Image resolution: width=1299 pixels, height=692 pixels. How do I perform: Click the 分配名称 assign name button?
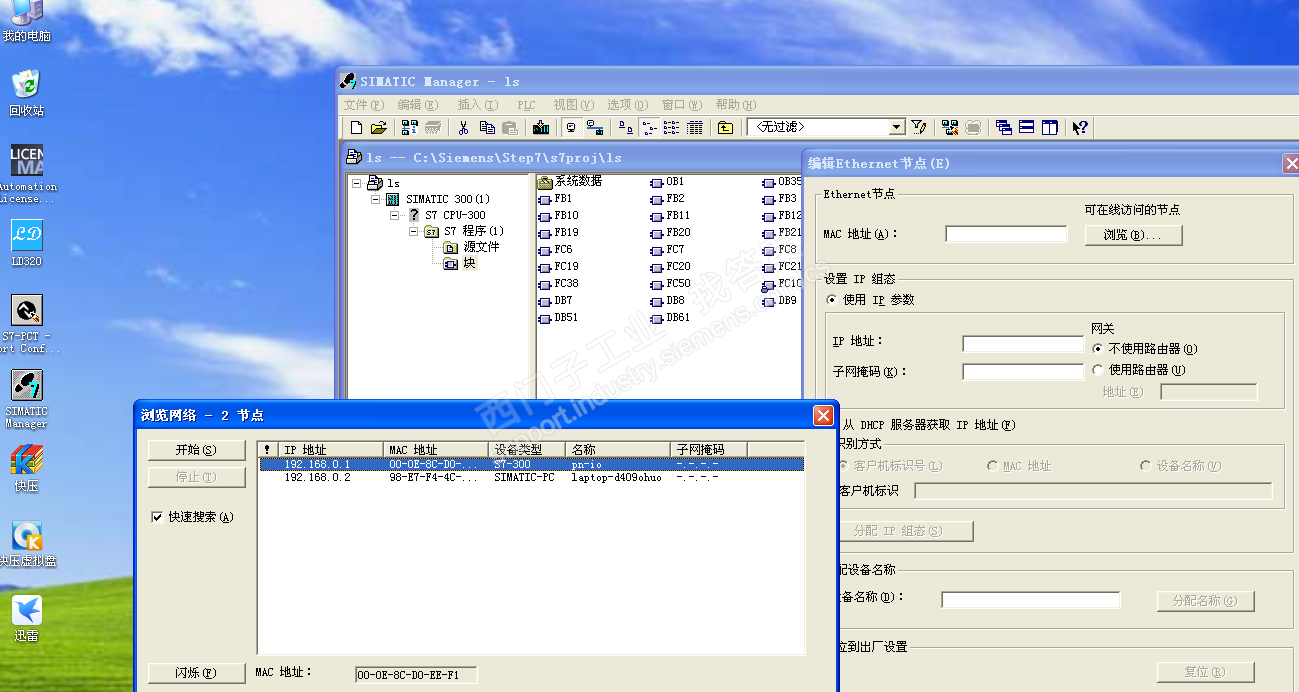pyautogui.click(x=1205, y=601)
